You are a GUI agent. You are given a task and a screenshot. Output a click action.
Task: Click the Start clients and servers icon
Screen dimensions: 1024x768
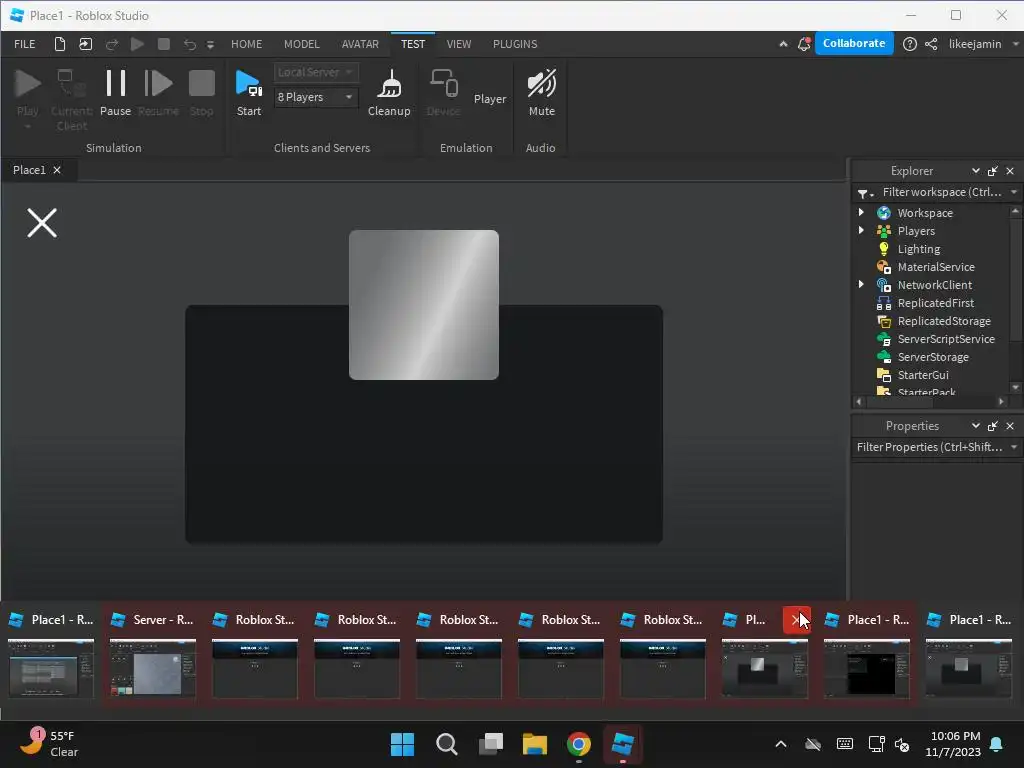click(248, 84)
